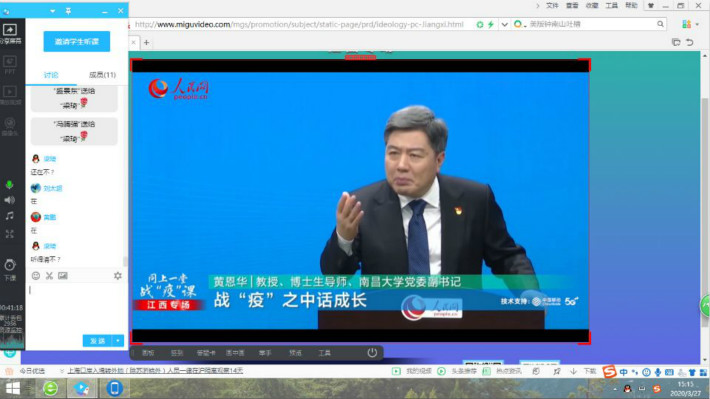Viewport: 710px width, 399px height.
Task: Toggle the camera icon in sidebar
Action: (x=10, y=123)
